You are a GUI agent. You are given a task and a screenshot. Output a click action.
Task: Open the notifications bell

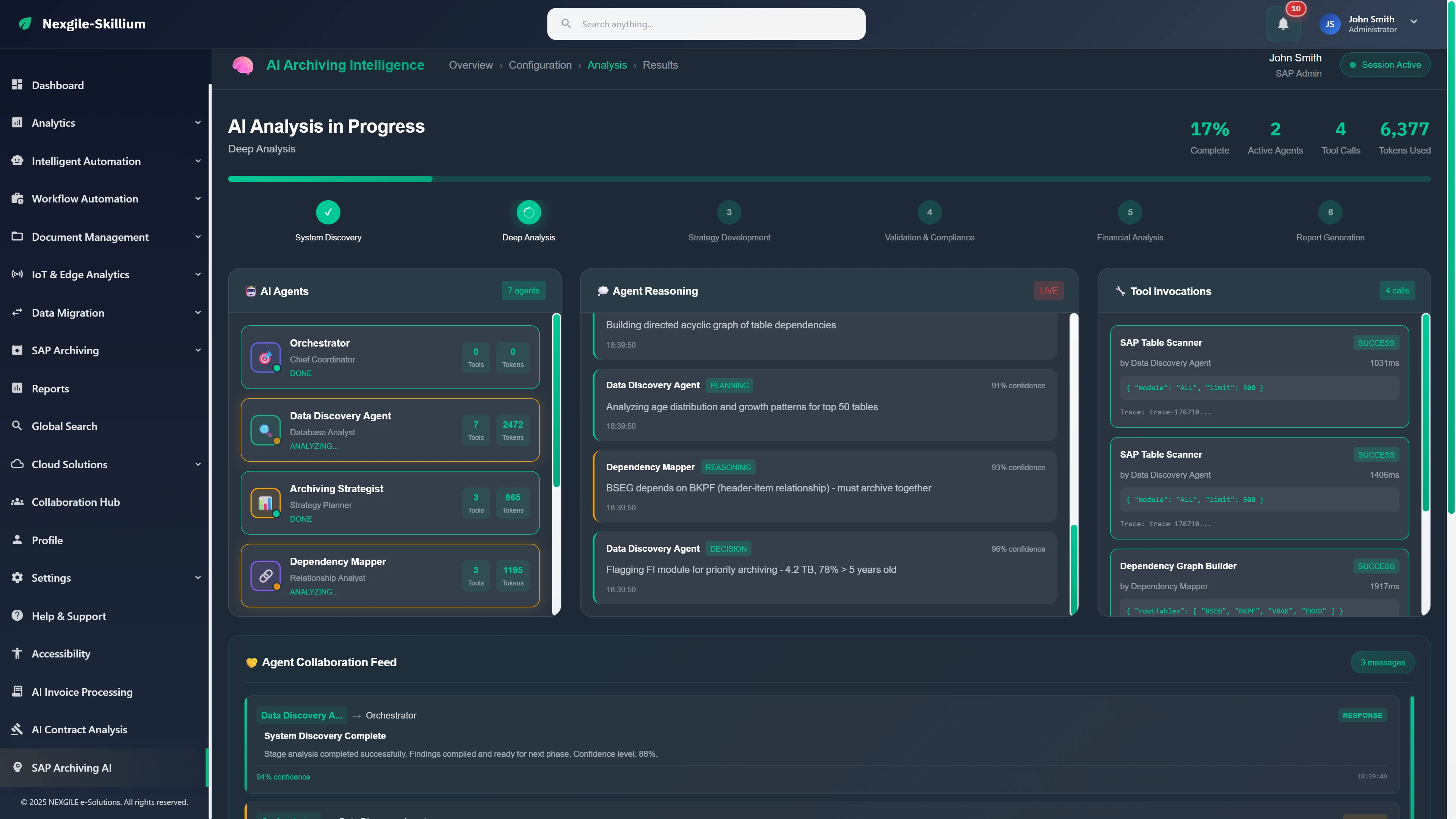(1282, 24)
